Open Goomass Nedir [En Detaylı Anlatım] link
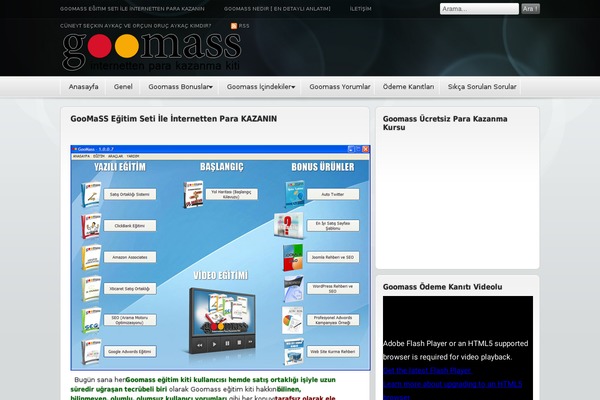 277,9
